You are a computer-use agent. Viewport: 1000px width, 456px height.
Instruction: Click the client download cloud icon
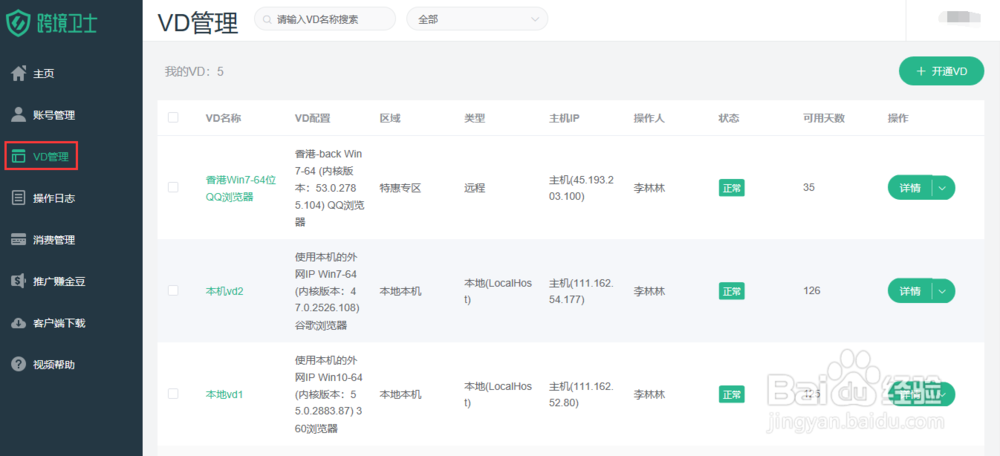18,323
